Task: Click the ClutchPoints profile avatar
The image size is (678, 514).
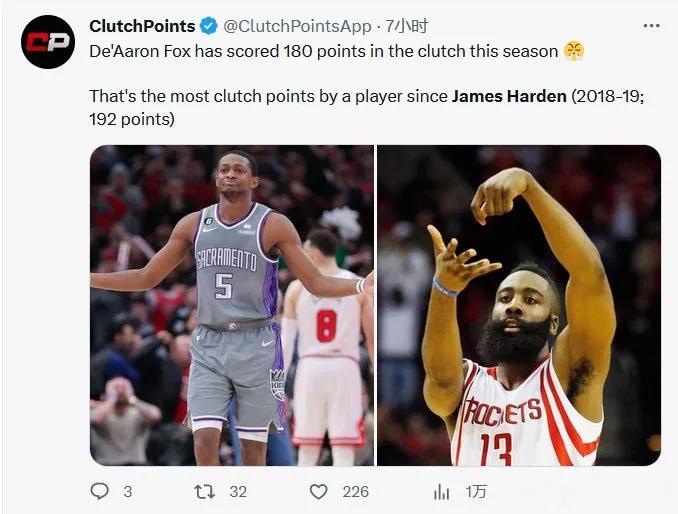Action: (48, 42)
